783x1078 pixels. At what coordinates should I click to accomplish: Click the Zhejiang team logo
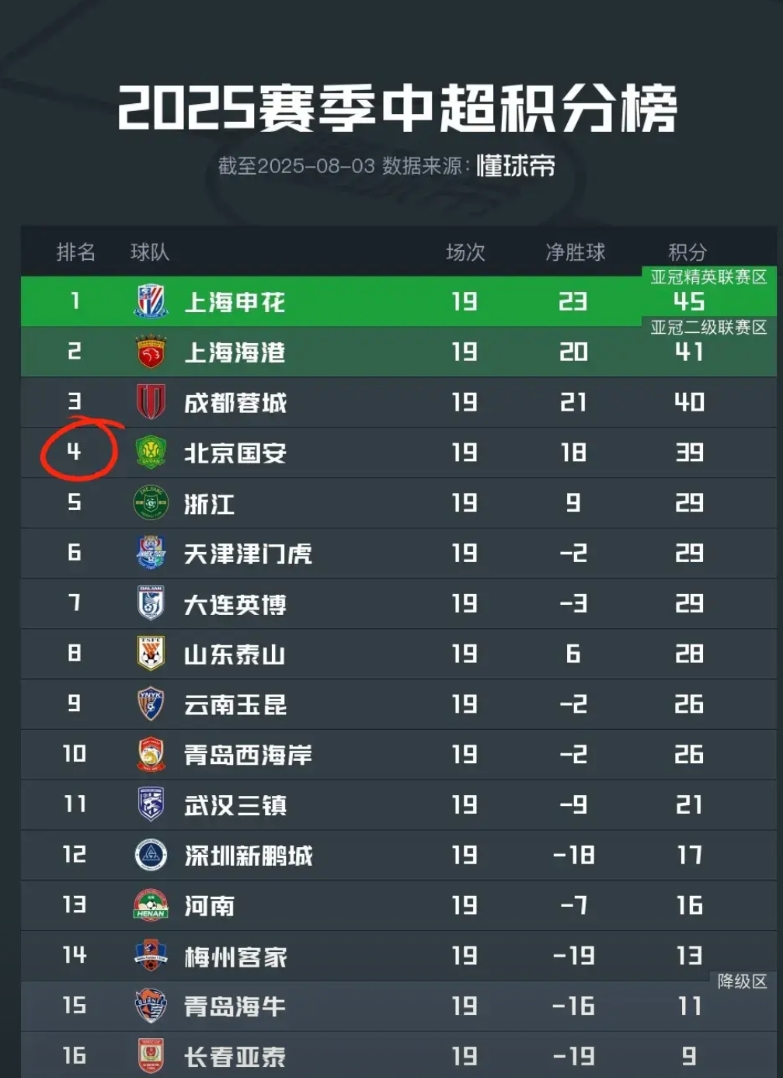151,503
